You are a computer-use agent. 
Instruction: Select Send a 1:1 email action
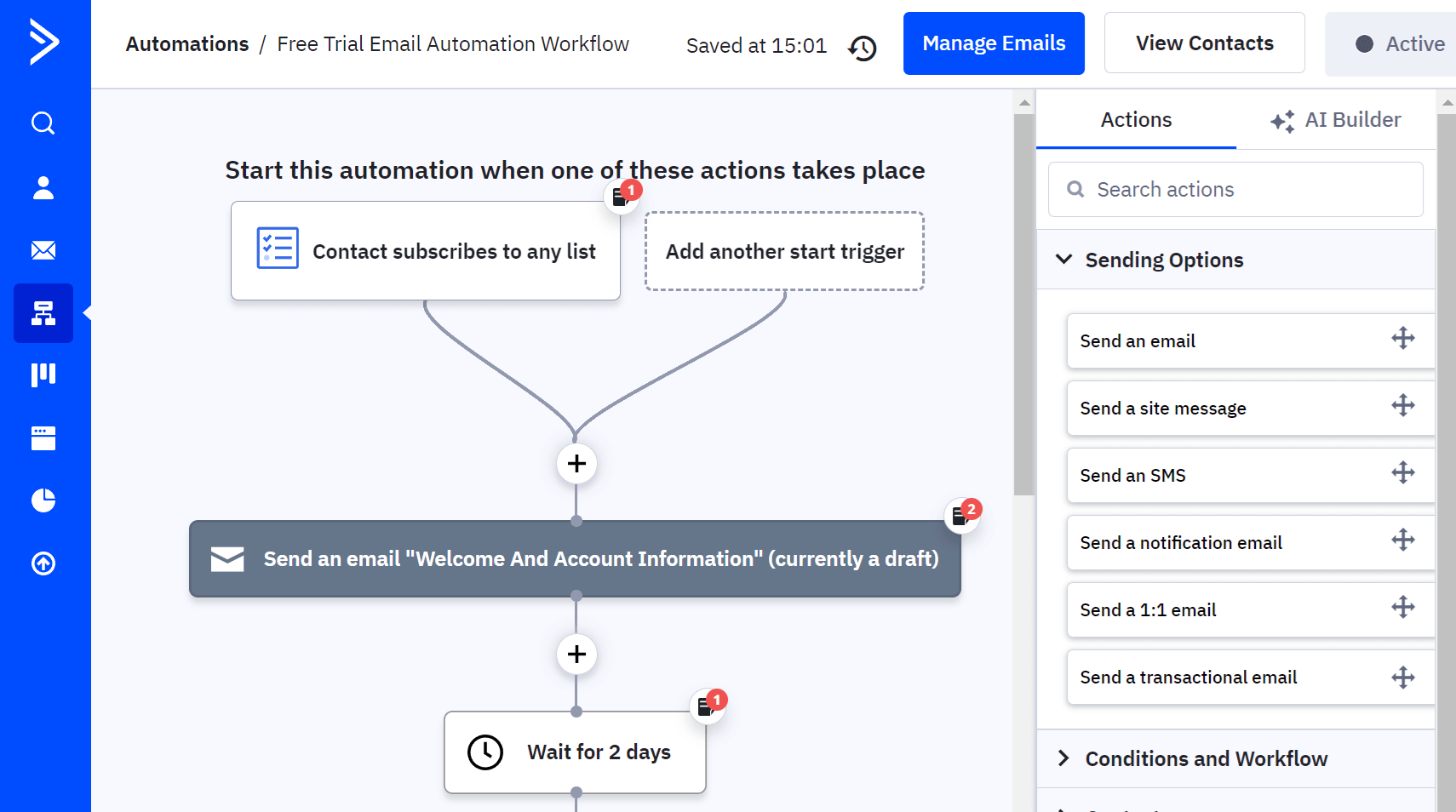click(x=1250, y=609)
